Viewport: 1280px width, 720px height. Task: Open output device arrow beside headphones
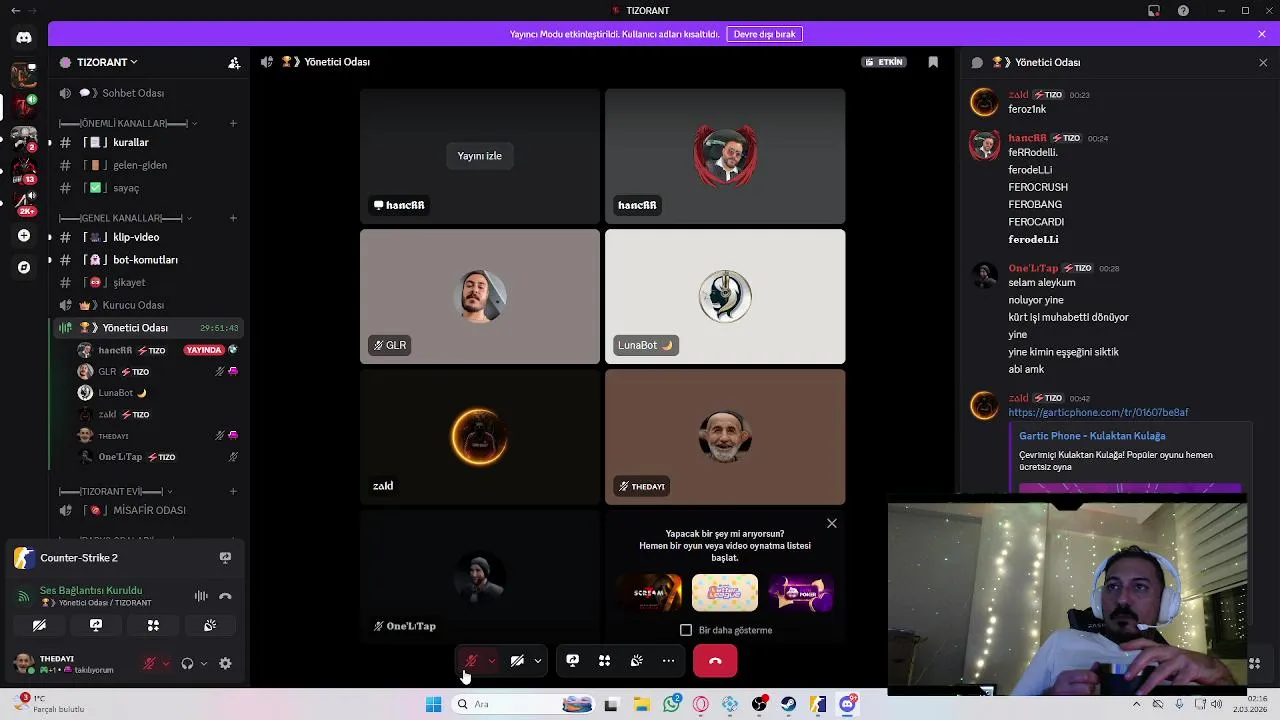tap(204, 663)
